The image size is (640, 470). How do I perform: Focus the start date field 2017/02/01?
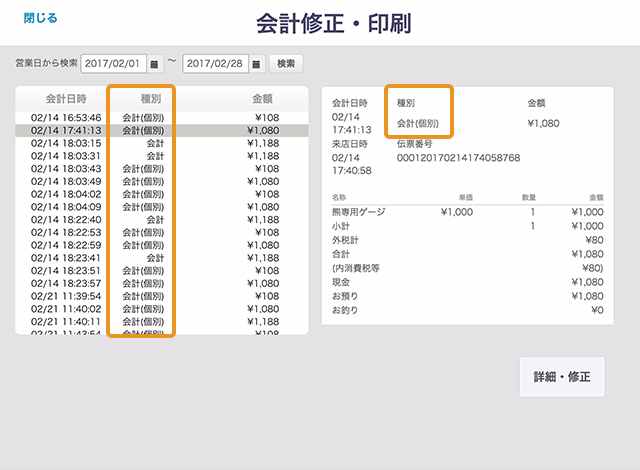[113, 64]
